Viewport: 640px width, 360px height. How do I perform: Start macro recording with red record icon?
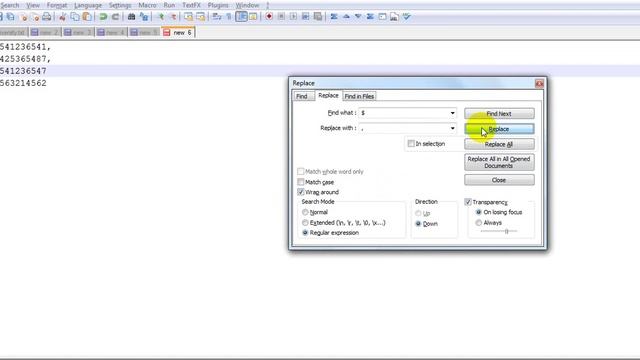tap(269, 17)
